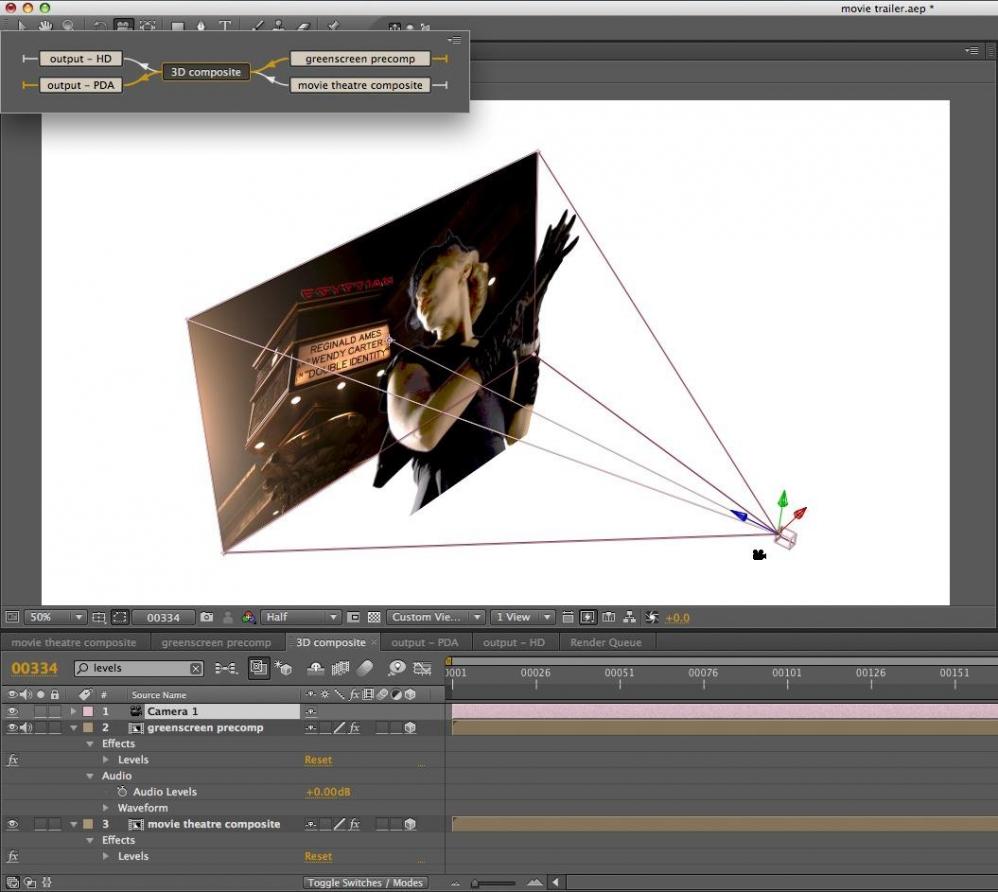Image resolution: width=998 pixels, height=892 pixels.
Task: Toggle Motion Blur for the composition
Action: (x=365, y=668)
